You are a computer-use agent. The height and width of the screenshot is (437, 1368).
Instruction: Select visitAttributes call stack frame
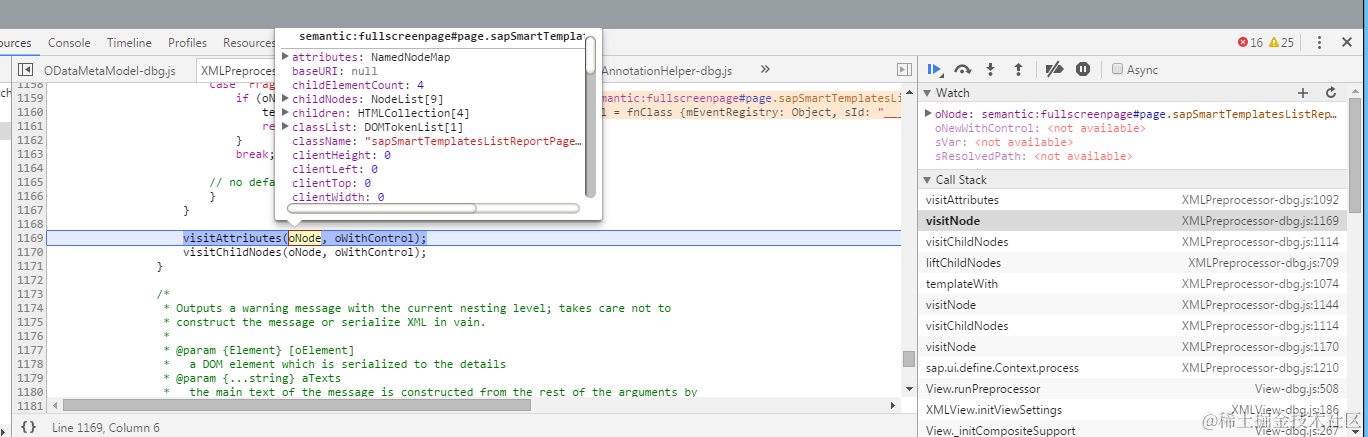(1132, 200)
